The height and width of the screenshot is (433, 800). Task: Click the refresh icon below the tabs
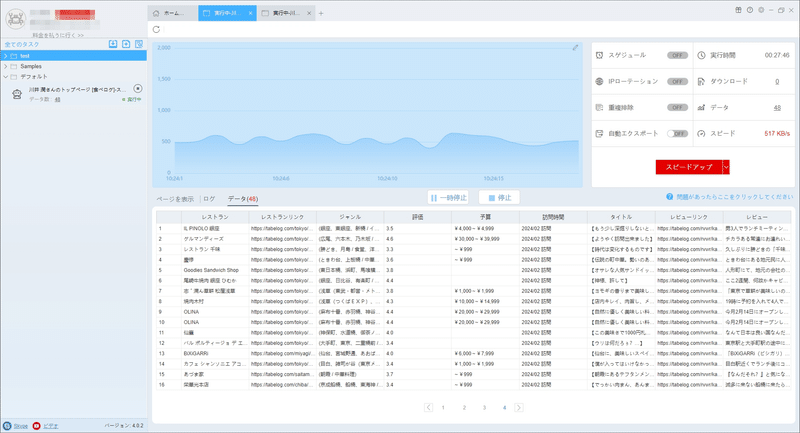[156, 30]
